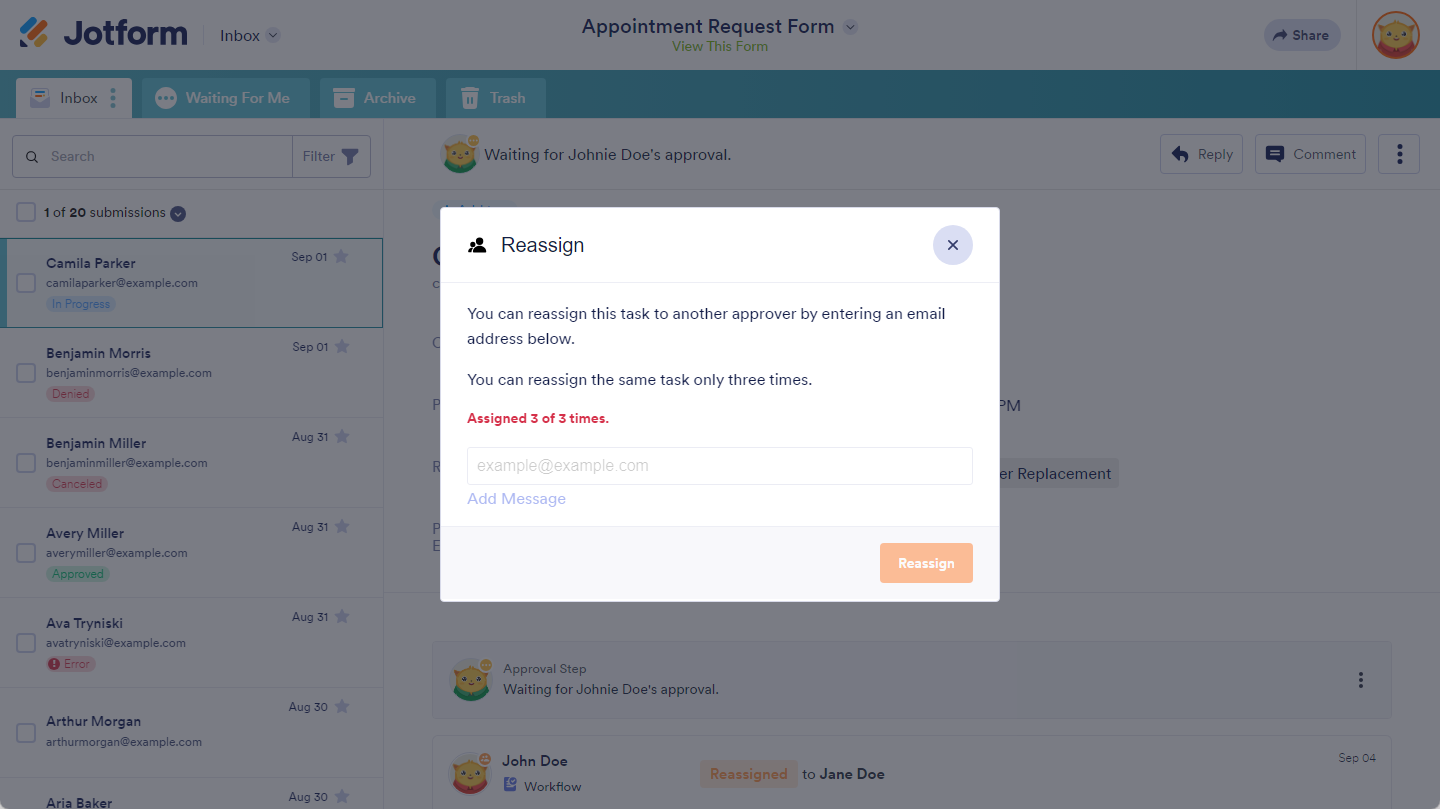Click the Jotform logo
Image resolution: width=1440 pixels, height=809 pixels.
[103, 34]
